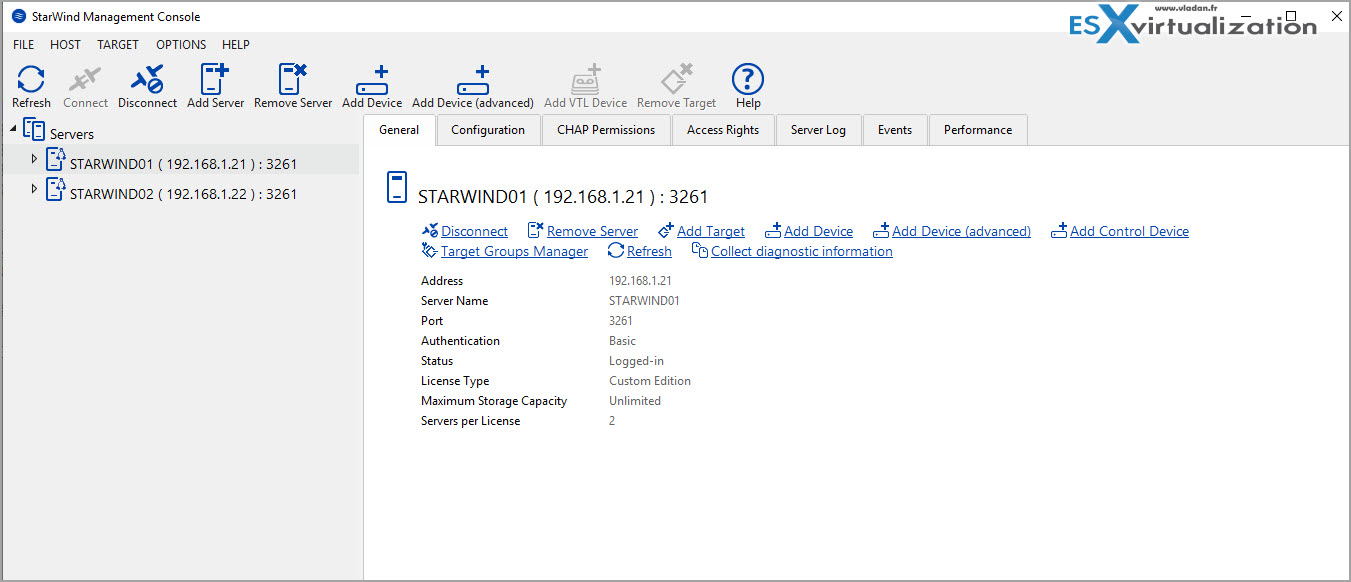Click the Disconnect toolbar icon
1351x582 pixels.
coord(147,80)
